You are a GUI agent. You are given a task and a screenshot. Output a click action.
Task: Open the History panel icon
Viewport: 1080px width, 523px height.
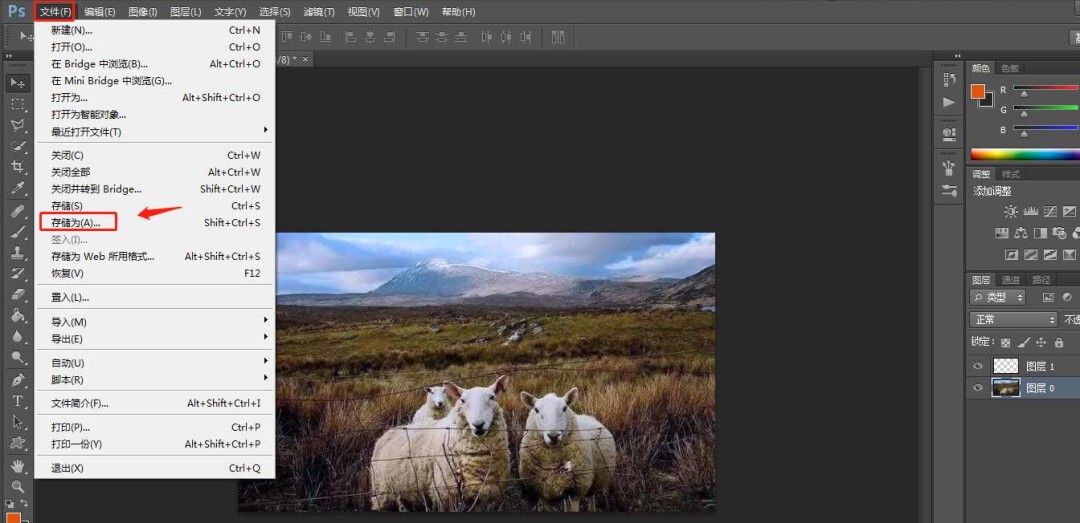tap(949, 80)
